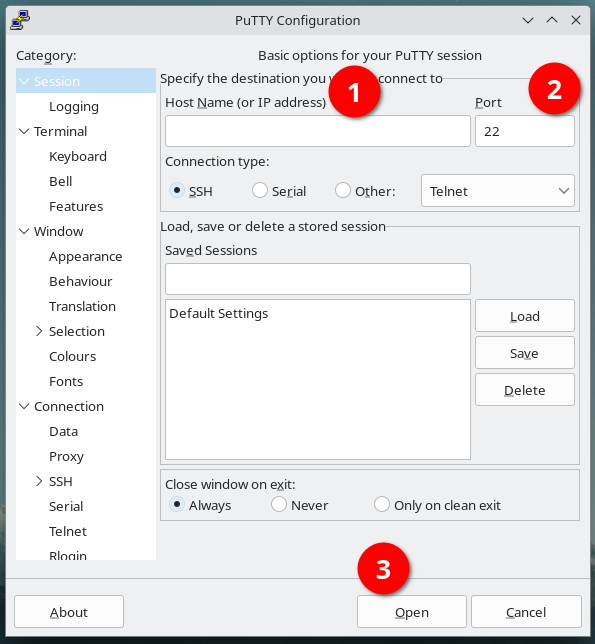This screenshot has width=595, height=644.
Task: Open the Telnet protocol dropdown
Action: 498,191
